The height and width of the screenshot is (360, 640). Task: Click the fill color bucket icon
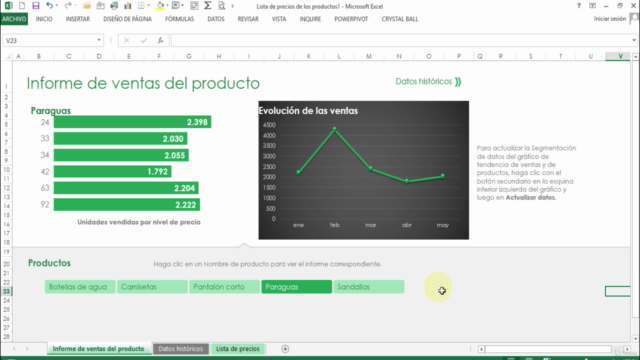click(160, 6)
